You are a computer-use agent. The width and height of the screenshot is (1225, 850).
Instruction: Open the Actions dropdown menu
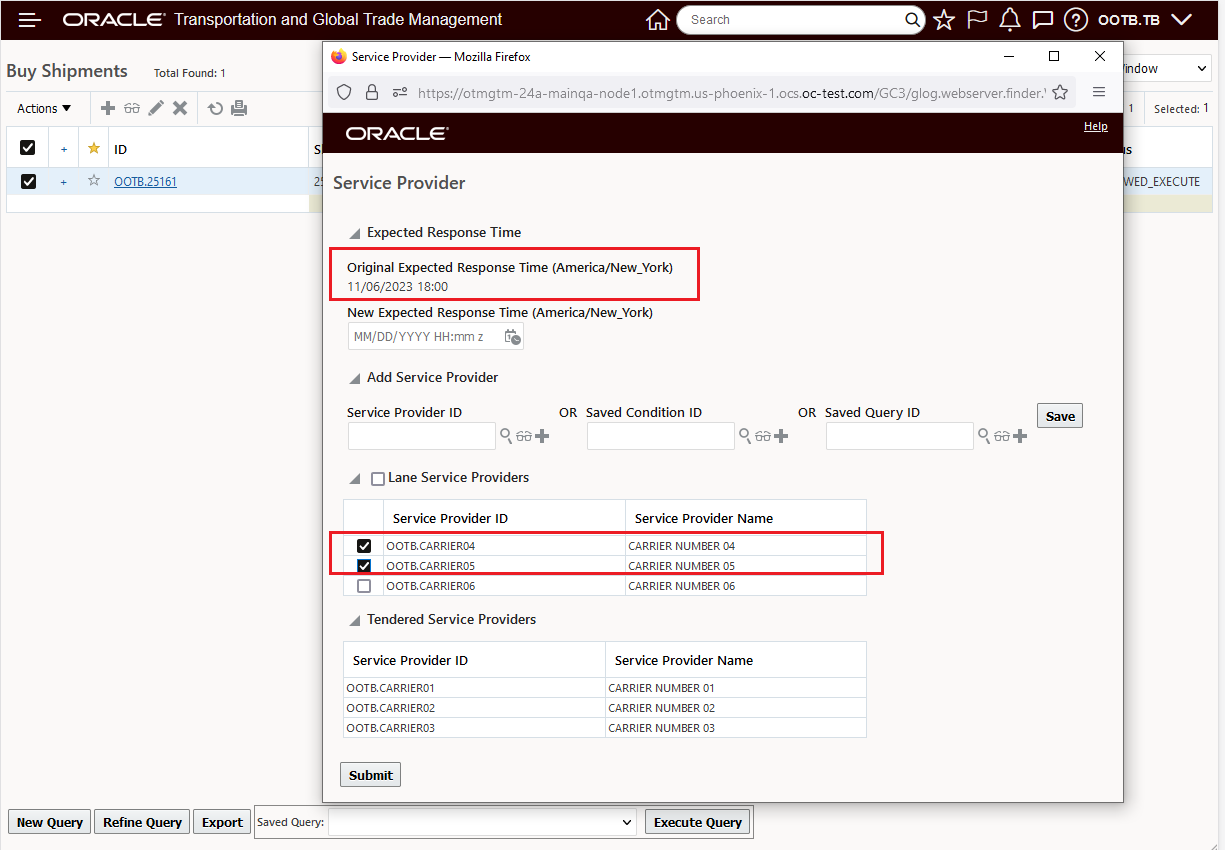[44, 108]
